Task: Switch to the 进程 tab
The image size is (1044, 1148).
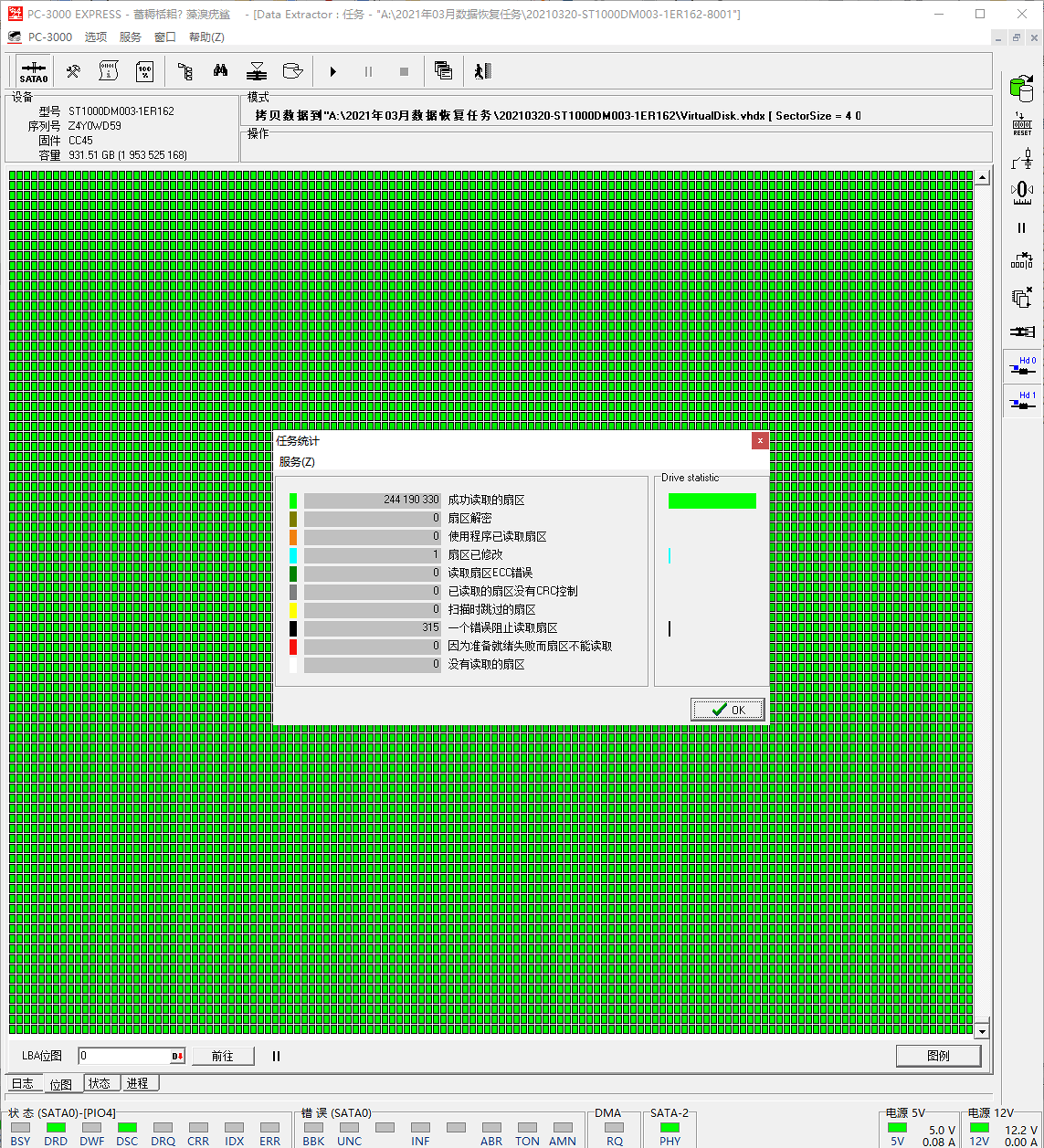Action: pos(138,1083)
